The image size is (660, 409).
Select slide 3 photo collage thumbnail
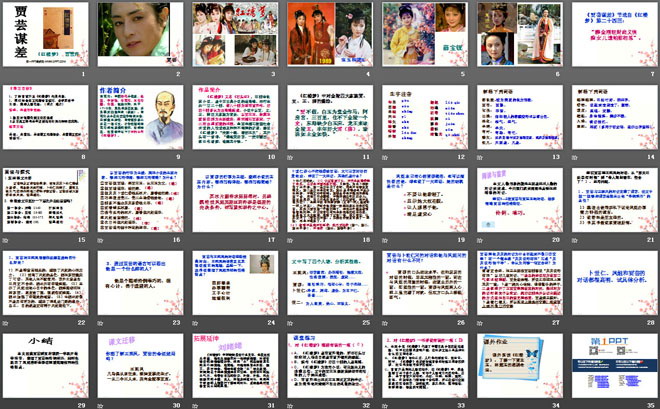click(234, 35)
